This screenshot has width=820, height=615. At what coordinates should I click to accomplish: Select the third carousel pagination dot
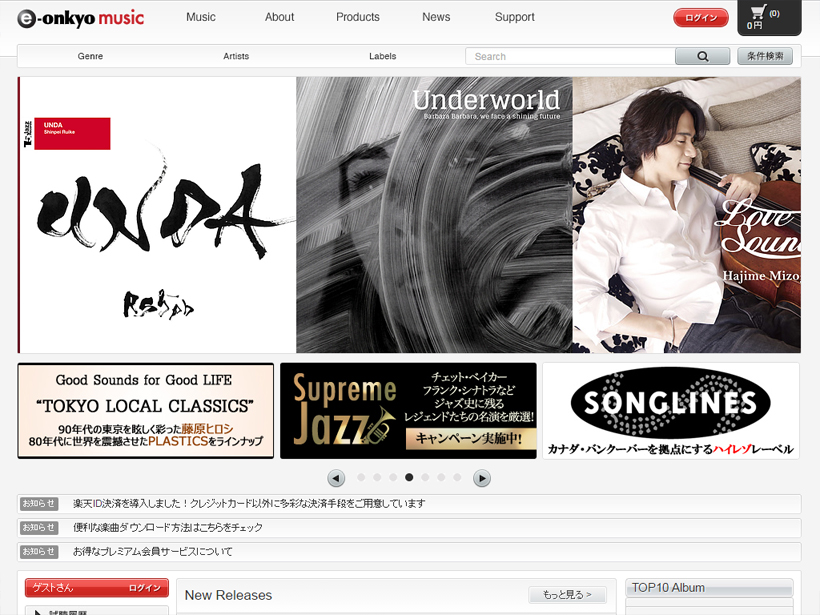(393, 477)
